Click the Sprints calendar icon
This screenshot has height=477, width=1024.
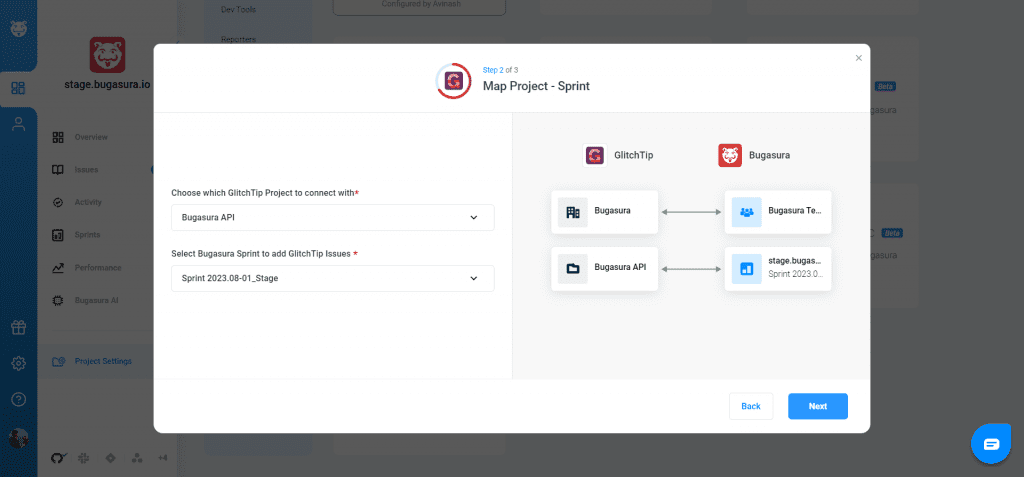point(58,235)
